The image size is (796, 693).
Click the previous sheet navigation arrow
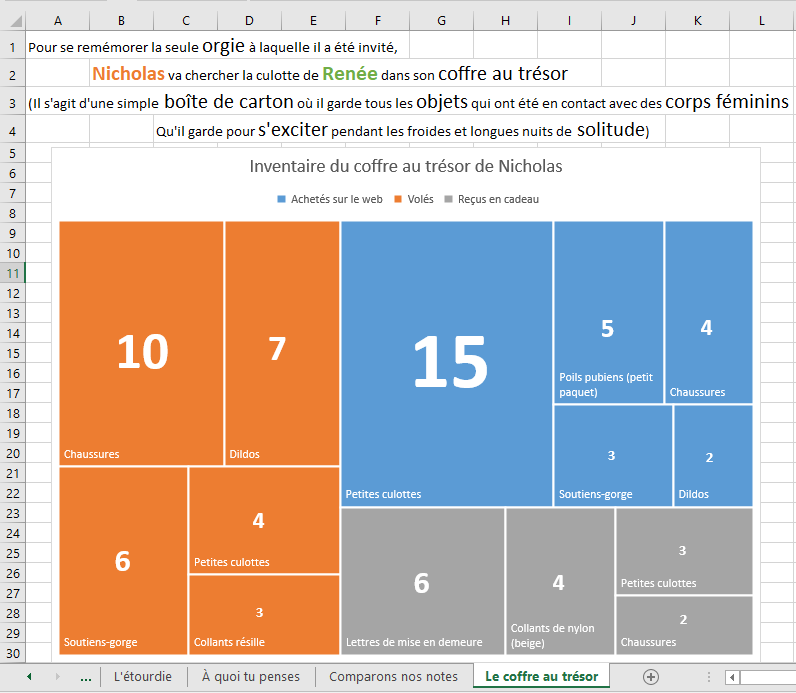29,677
